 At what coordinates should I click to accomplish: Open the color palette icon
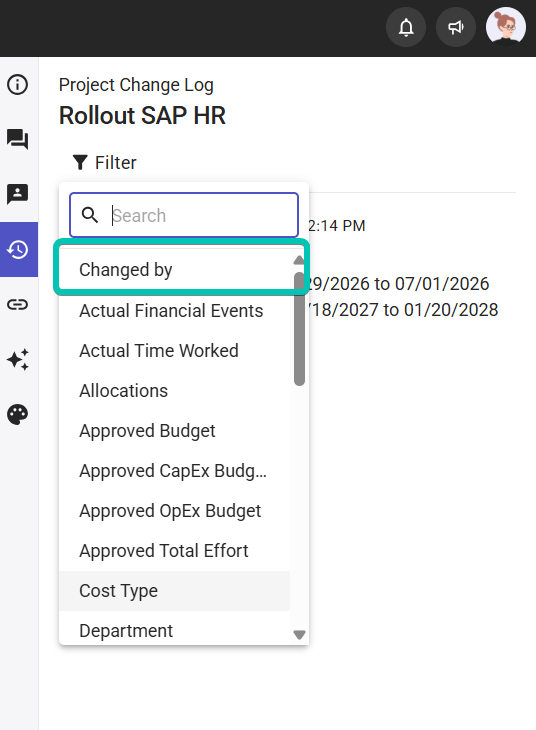point(18,414)
